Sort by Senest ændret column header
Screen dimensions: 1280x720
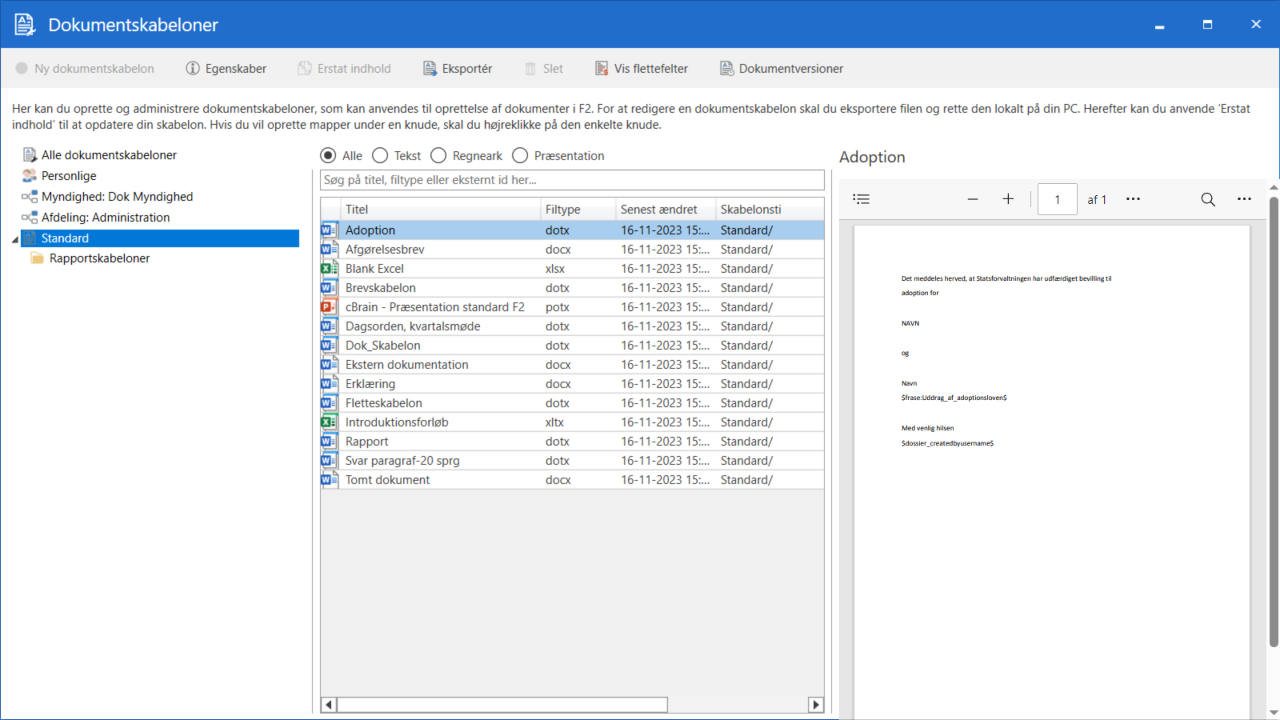pyautogui.click(x=666, y=210)
